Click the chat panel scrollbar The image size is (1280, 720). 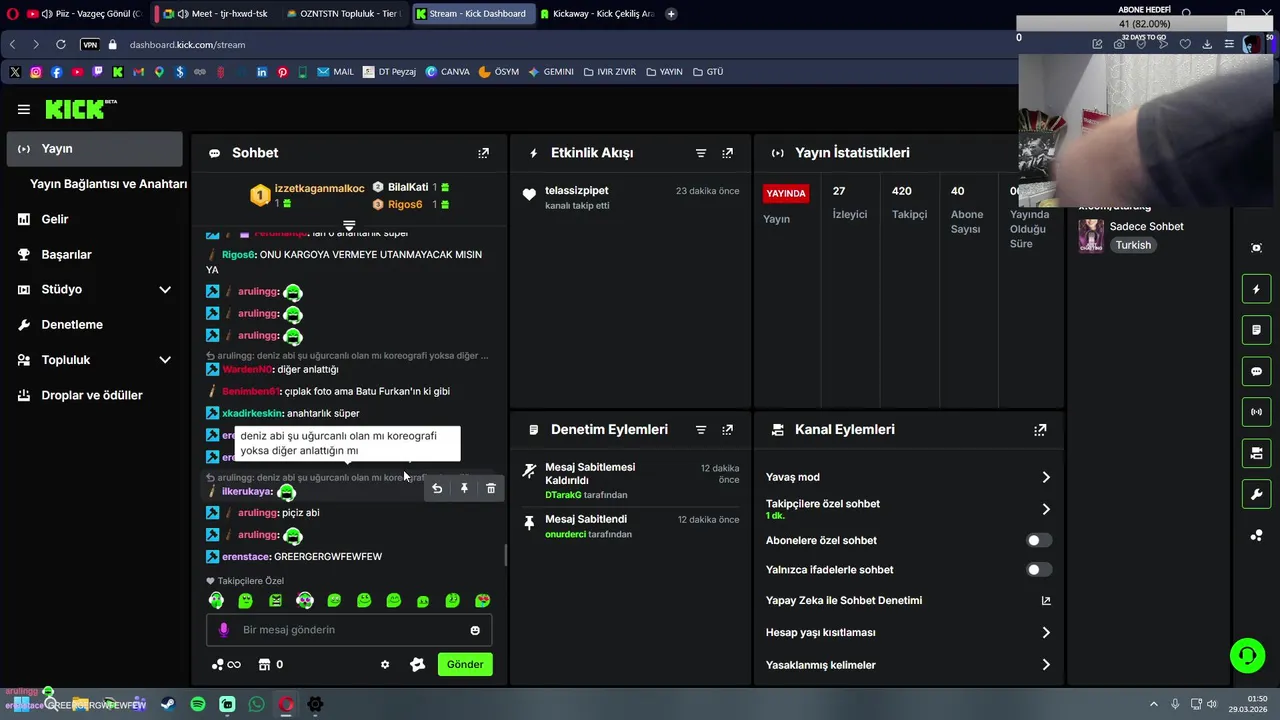pos(505,555)
